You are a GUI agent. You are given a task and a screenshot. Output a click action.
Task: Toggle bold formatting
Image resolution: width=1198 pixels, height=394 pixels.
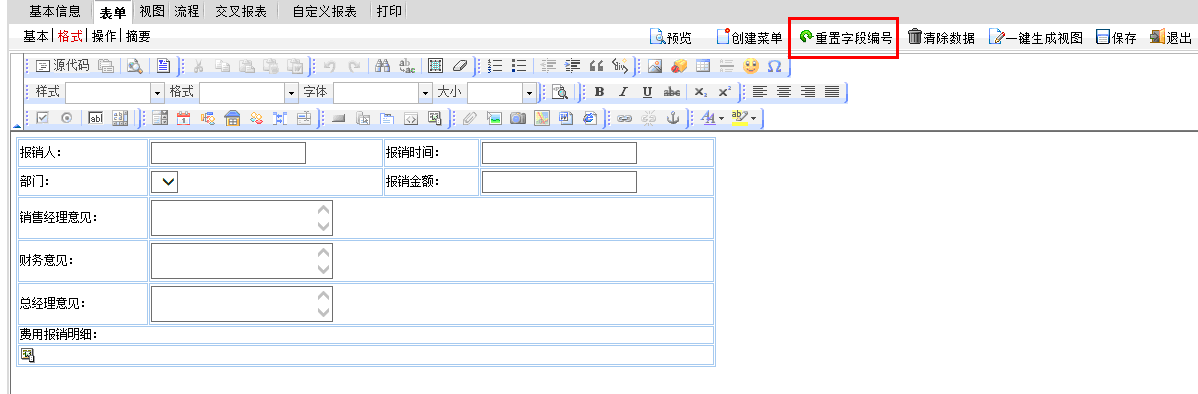pos(599,92)
